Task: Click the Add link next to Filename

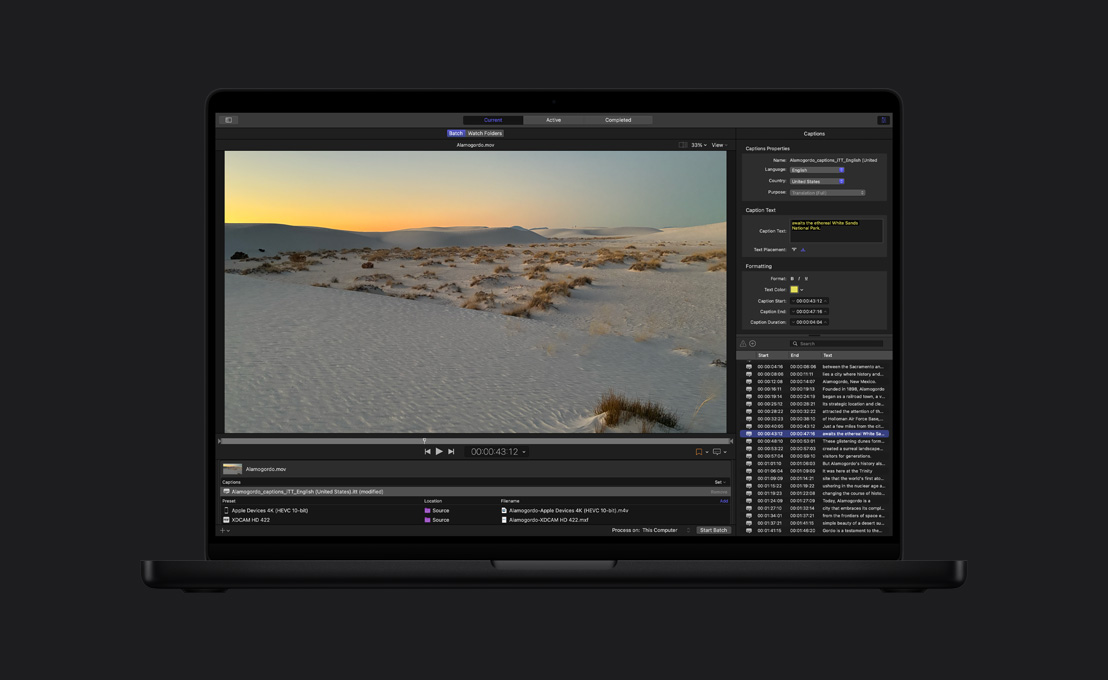Action: pos(724,500)
